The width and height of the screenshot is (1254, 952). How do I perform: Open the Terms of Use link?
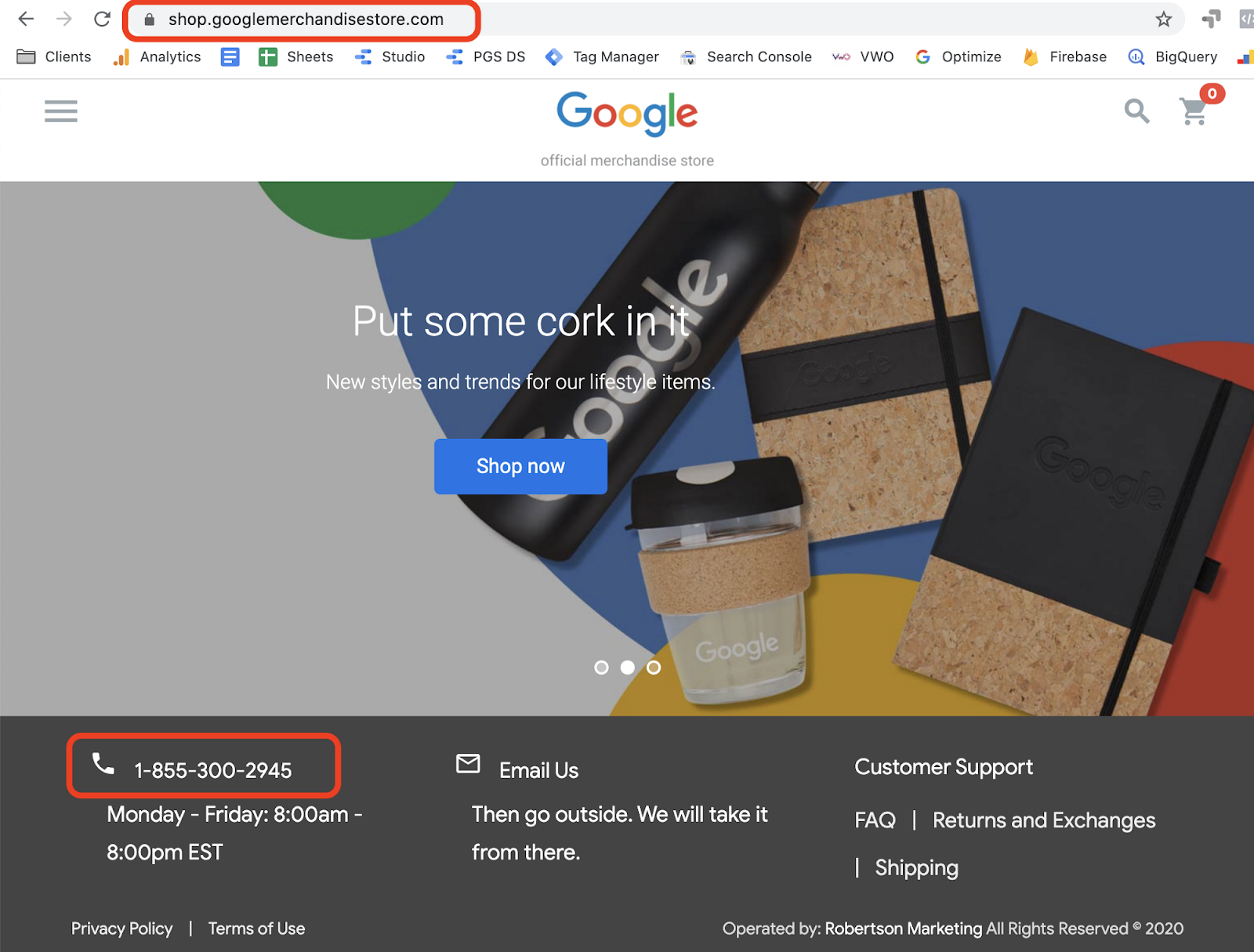point(256,928)
